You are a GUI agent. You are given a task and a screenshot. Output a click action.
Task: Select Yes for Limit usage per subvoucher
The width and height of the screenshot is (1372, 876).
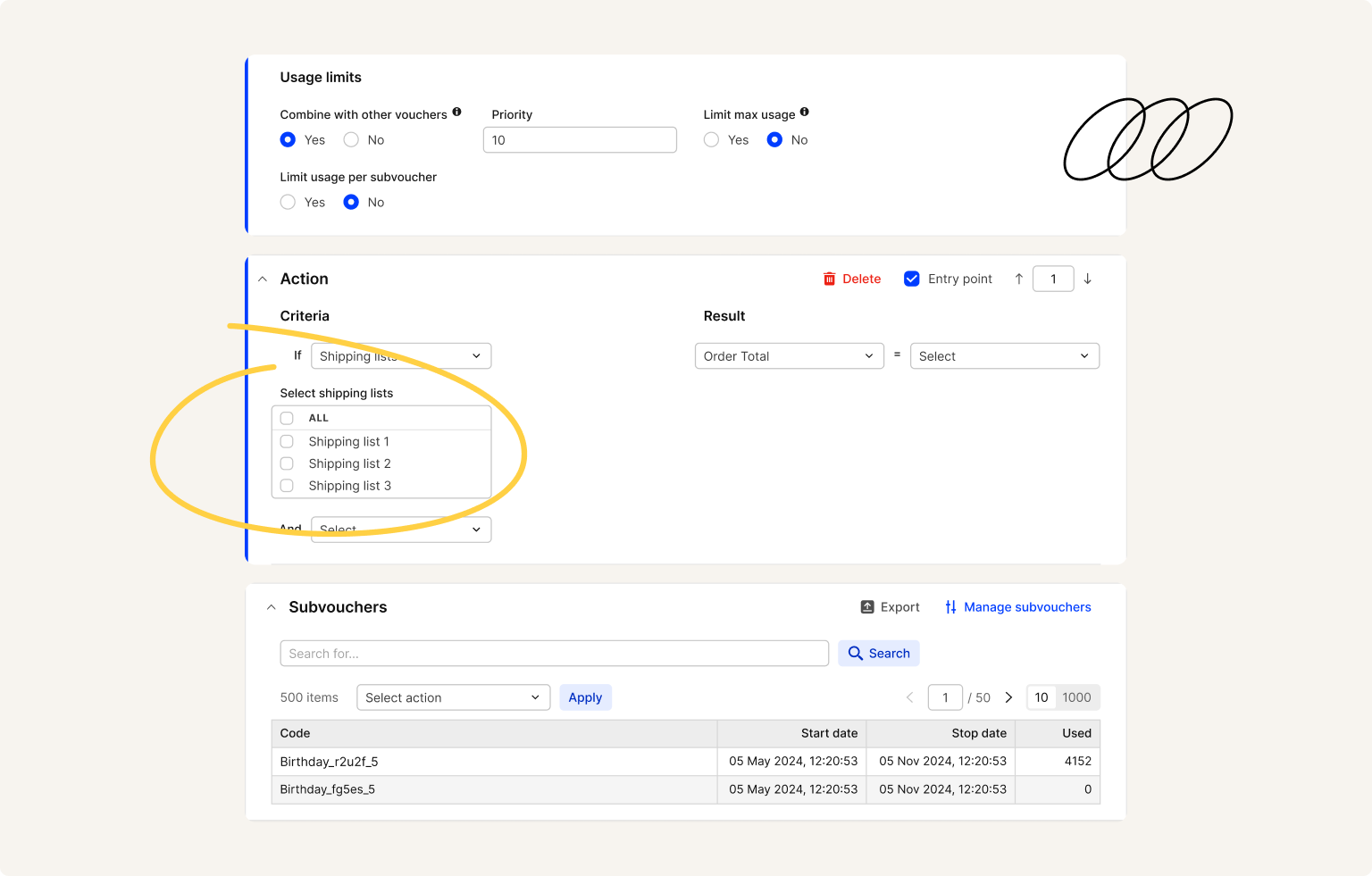(288, 203)
